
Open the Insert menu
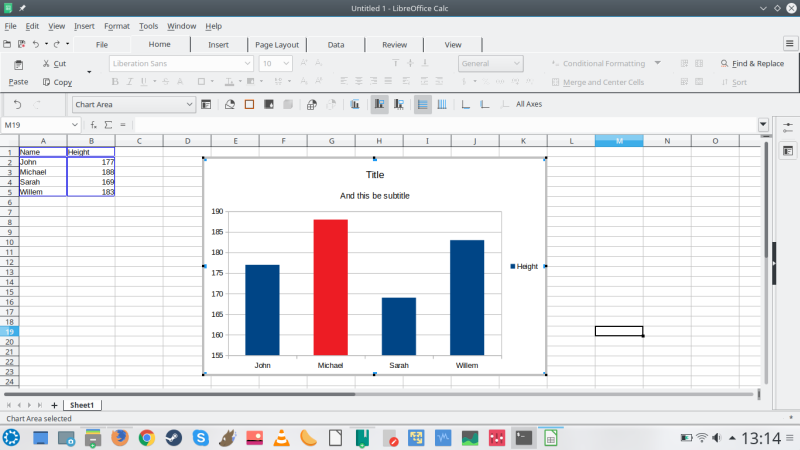click(x=84, y=26)
